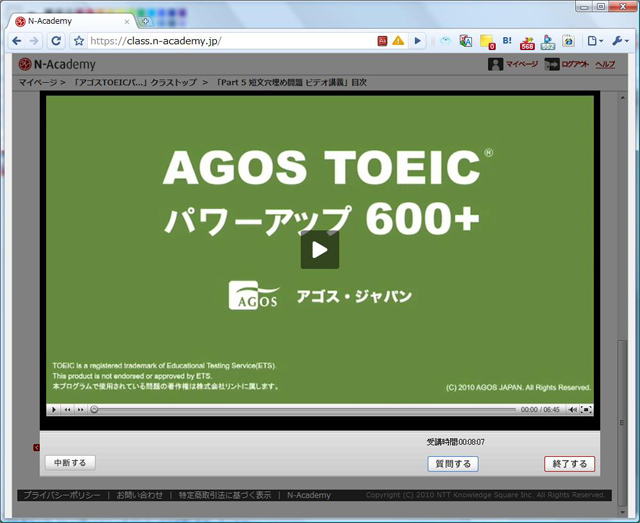Open N-Academy footer link
The height and width of the screenshot is (523, 640).
[x=309, y=495]
